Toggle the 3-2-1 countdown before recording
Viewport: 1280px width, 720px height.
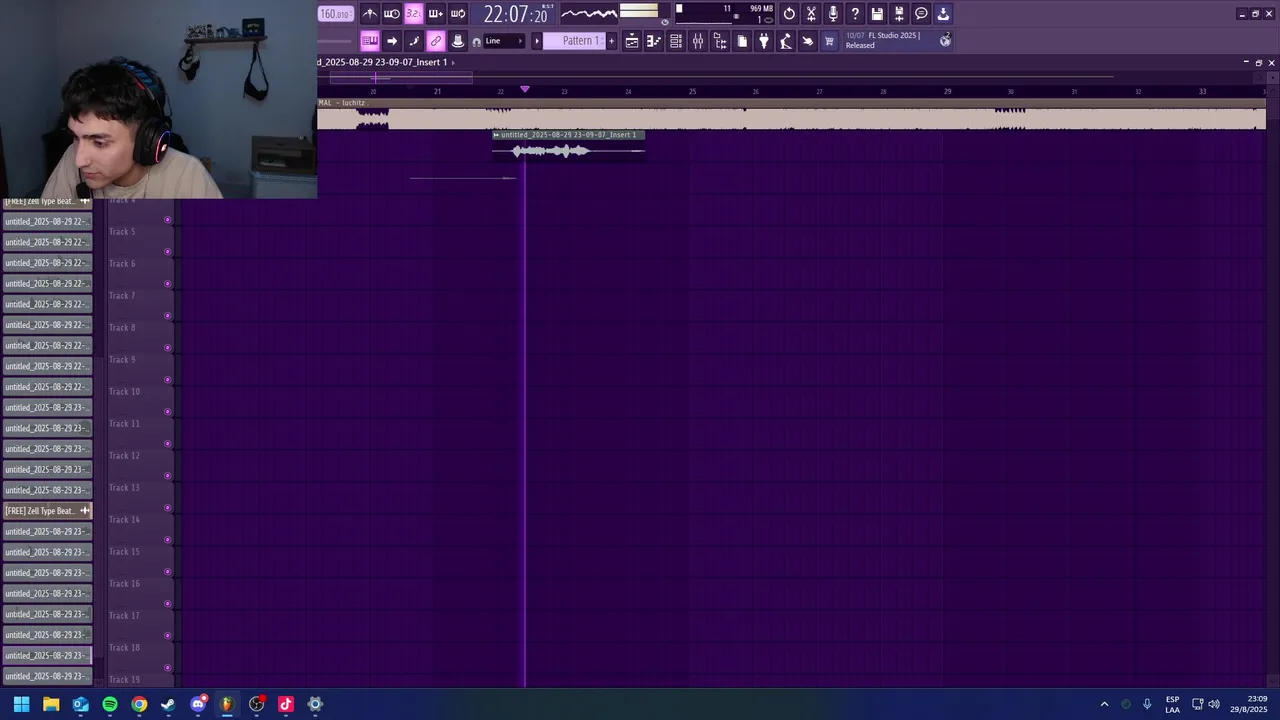pos(413,14)
